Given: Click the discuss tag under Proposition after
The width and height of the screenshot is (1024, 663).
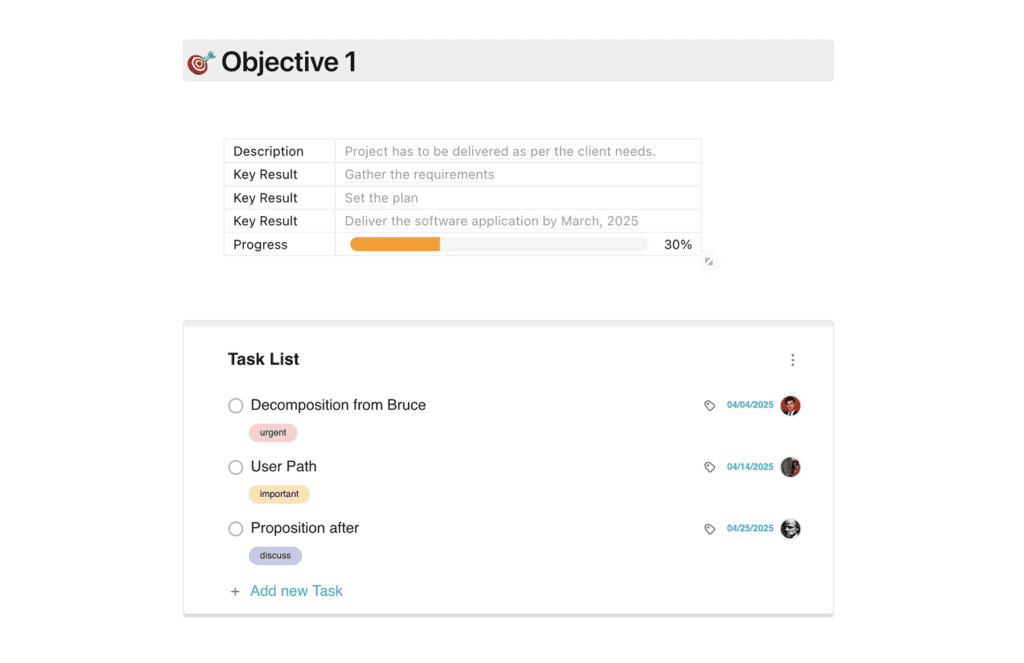Looking at the screenshot, I should [275, 555].
